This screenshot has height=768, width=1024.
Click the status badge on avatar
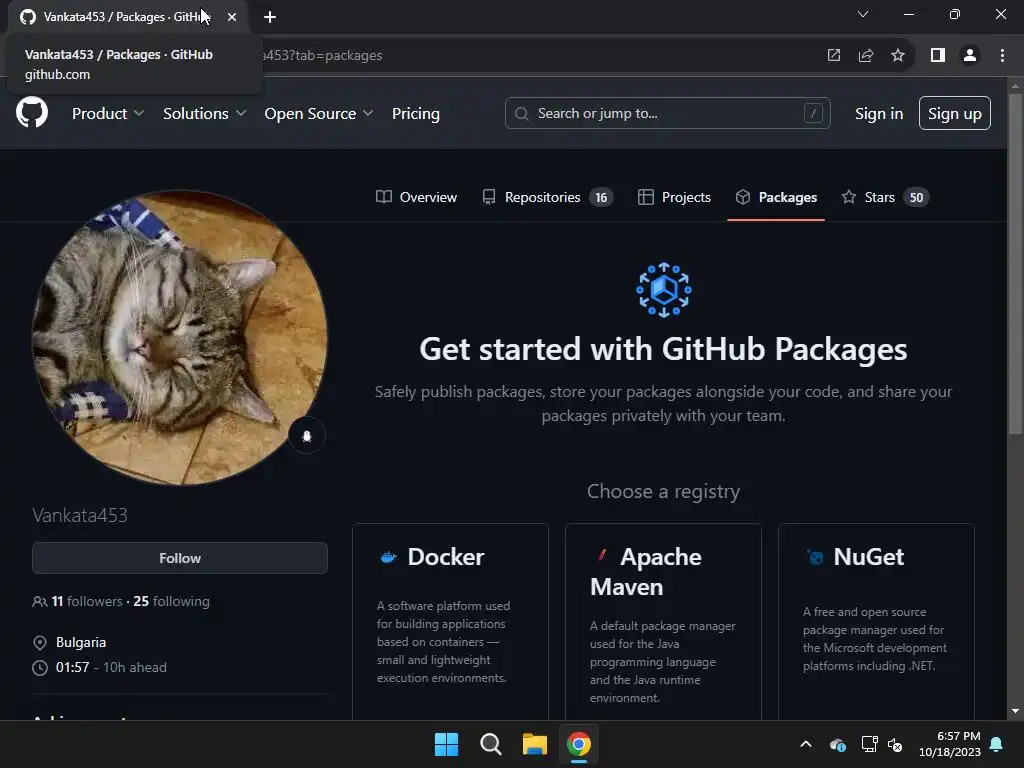tap(307, 436)
